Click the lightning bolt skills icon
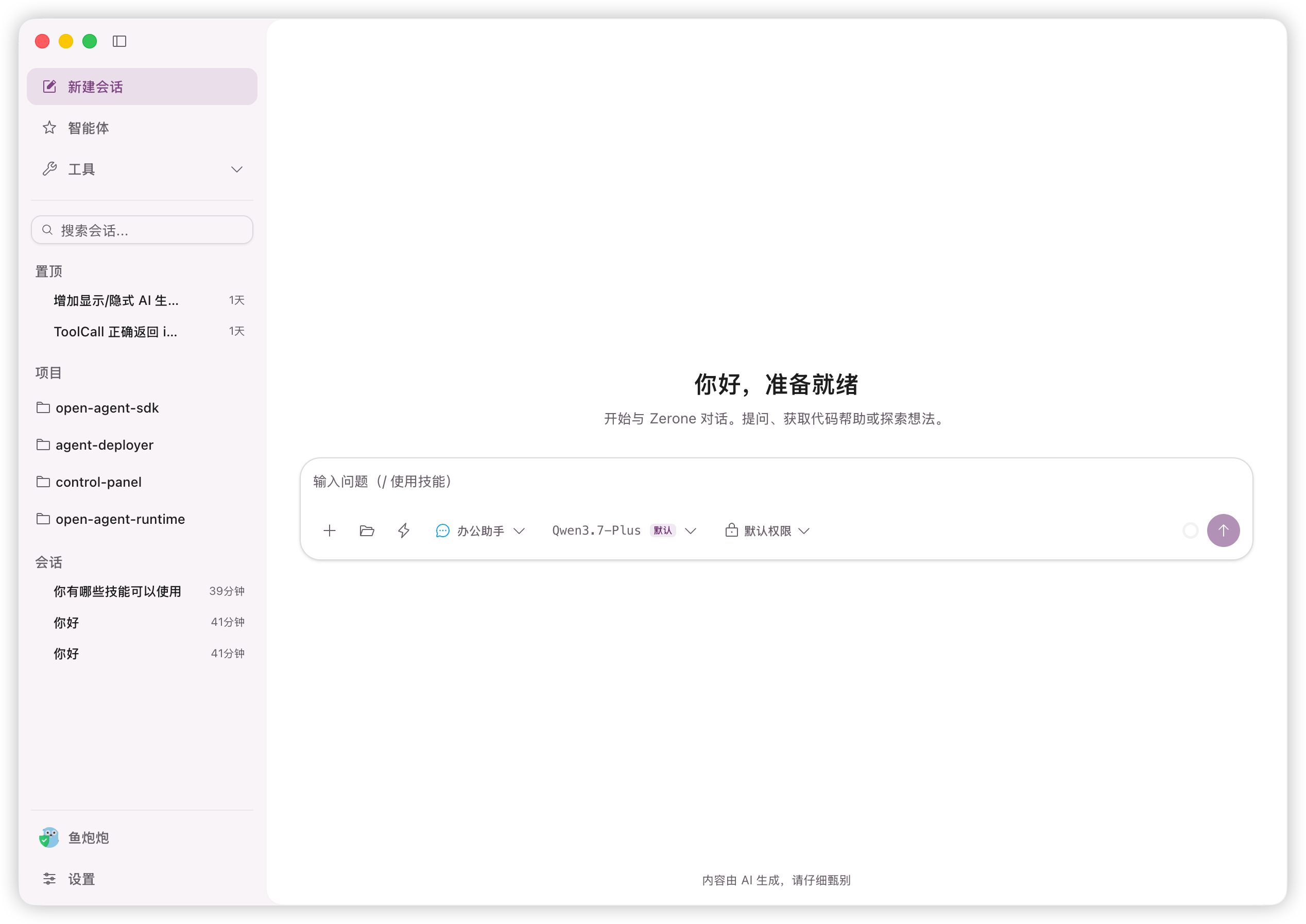Screen dimensions: 1306x924 pyautogui.click(x=404, y=531)
